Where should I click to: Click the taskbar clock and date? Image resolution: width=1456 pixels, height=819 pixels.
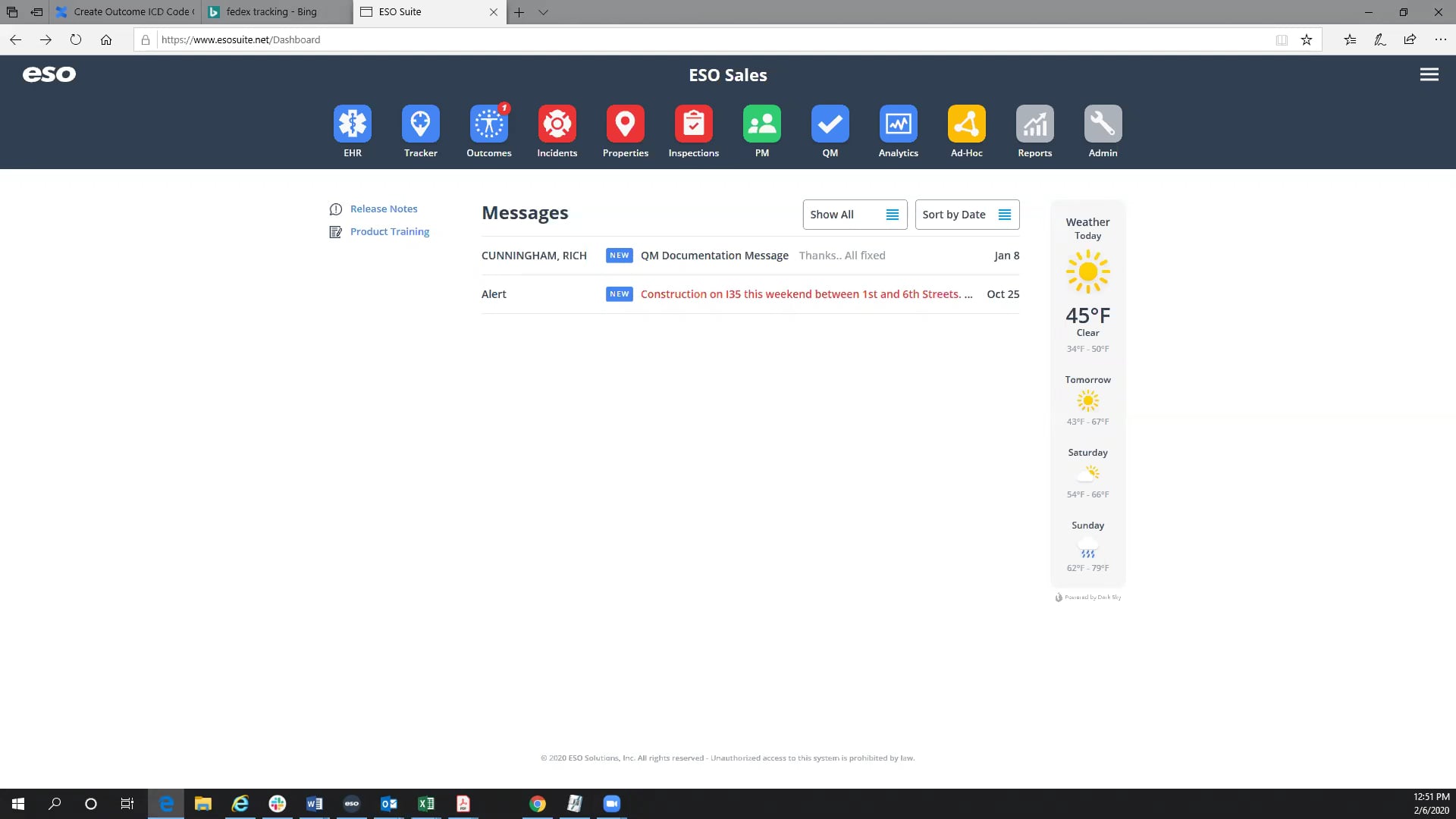click(1431, 804)
